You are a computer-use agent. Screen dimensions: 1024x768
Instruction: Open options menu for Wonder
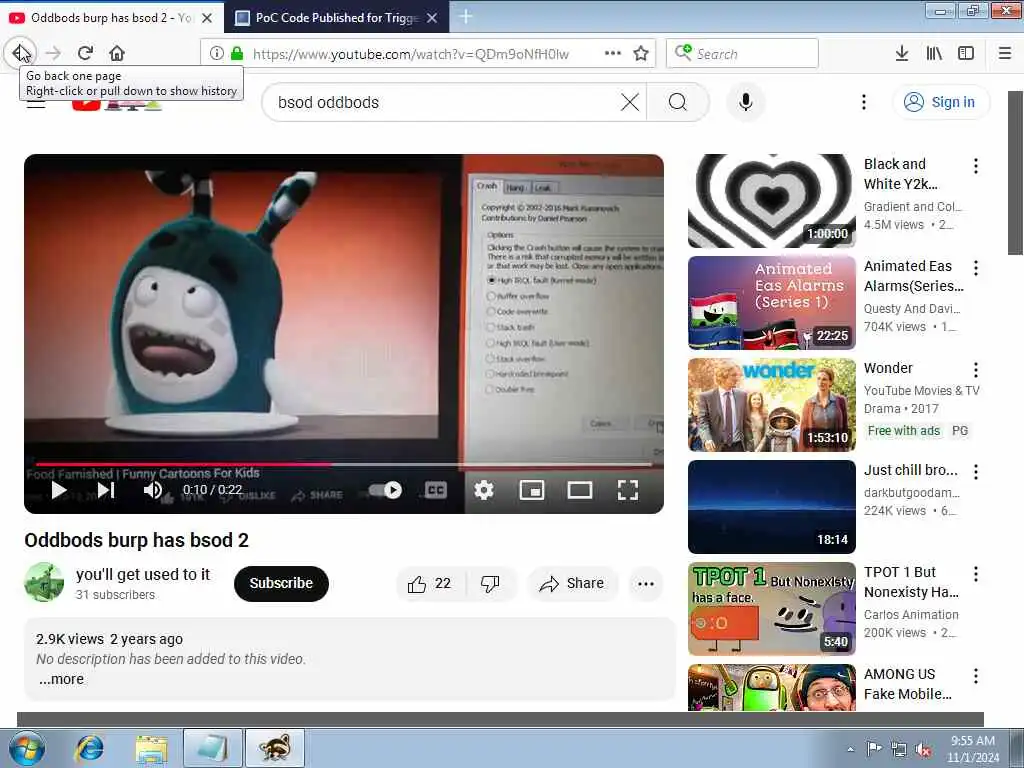(976, 370)
